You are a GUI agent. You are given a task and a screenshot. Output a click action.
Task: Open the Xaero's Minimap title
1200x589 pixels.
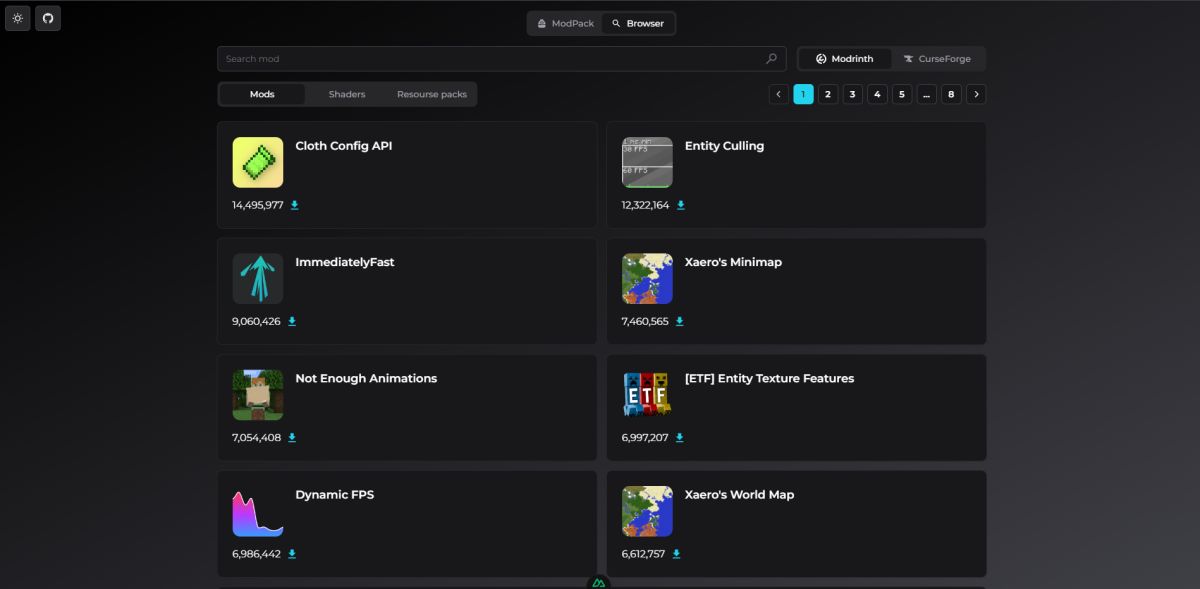(x=733, y=262)
